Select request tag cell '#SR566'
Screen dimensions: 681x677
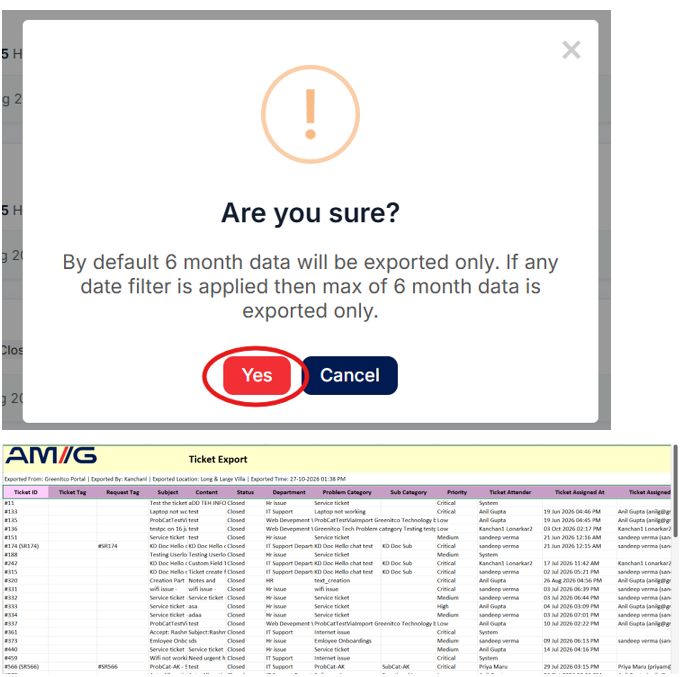click(x=123, y=667)
